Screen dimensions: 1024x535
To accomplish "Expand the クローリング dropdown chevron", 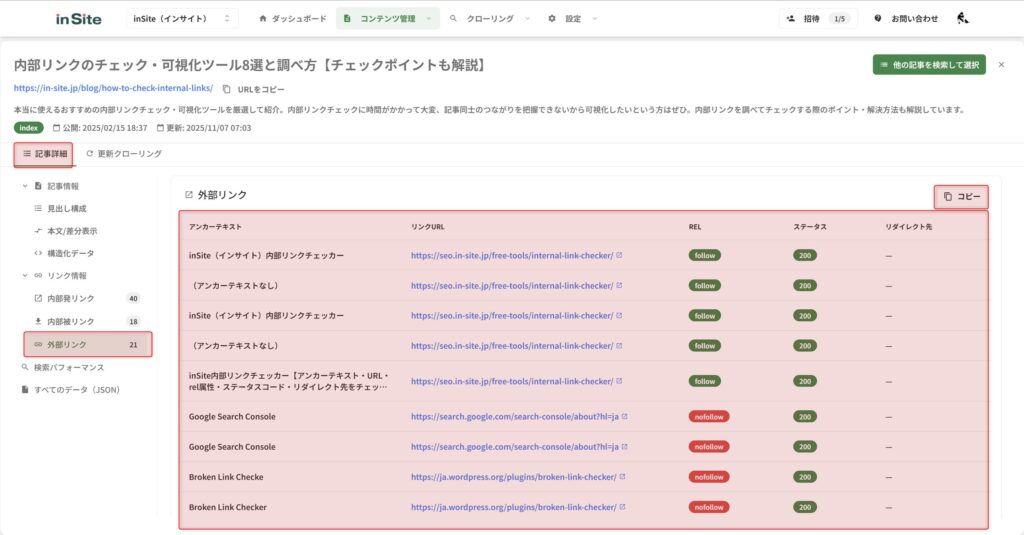I will click(527, 19).
